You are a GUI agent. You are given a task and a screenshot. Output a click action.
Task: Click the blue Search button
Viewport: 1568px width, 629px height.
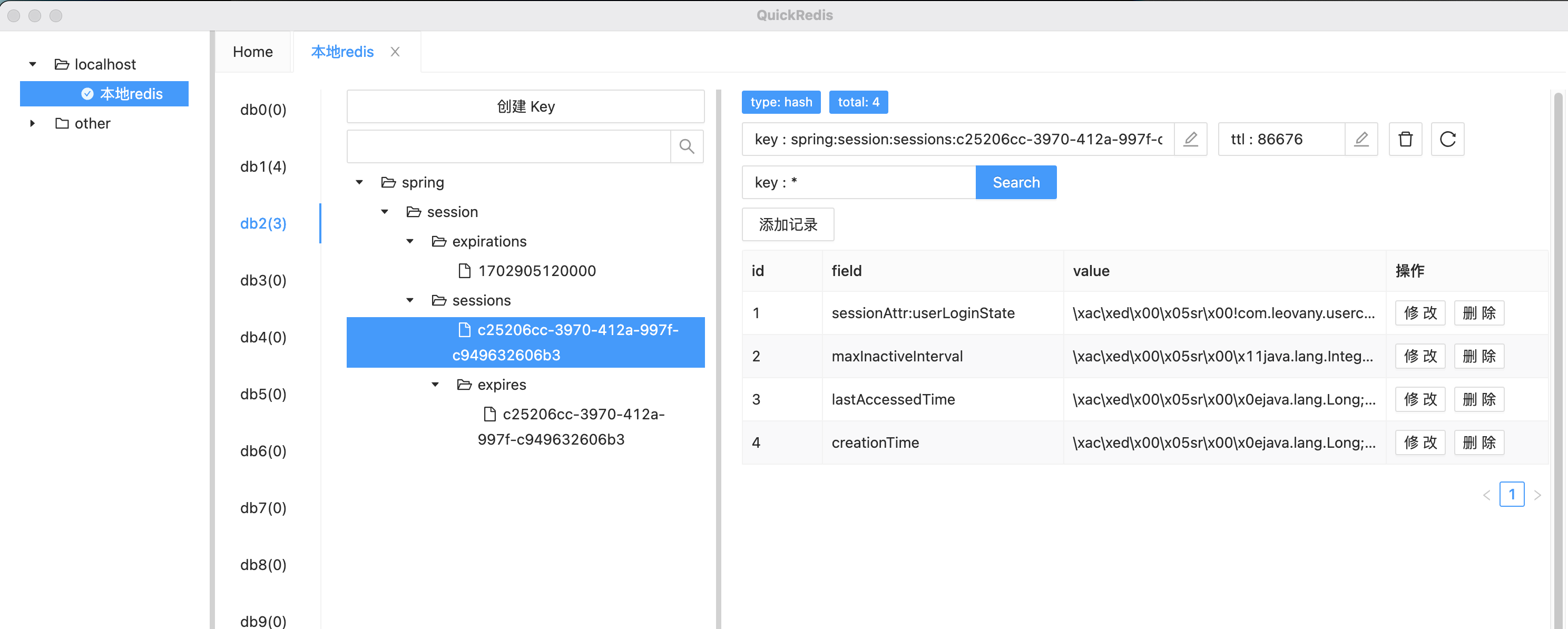tap(1016, 182)
